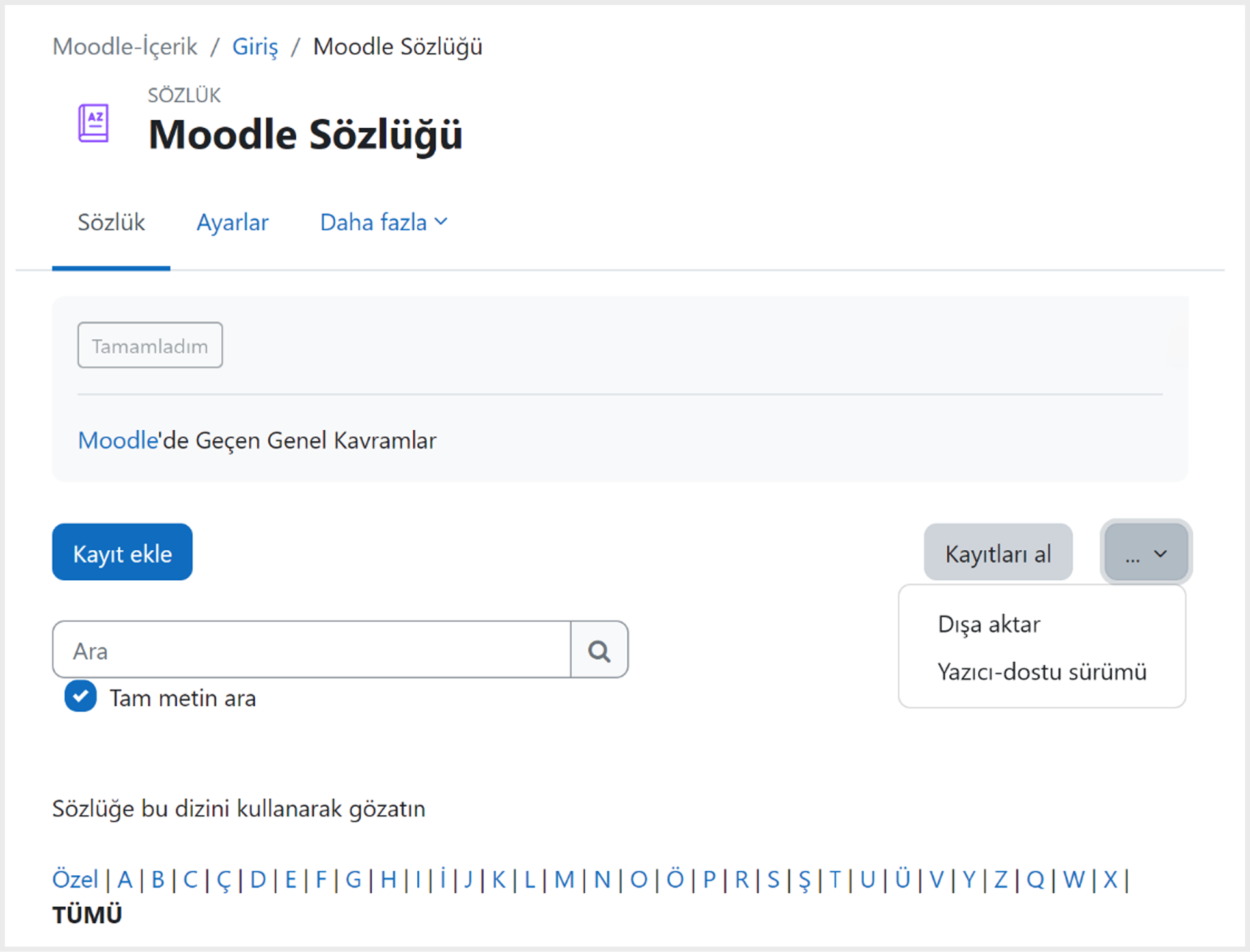Click the 'Kayıt ekle' button
The width and height of the screenshot is (1250, 952).
click(122, 552)
